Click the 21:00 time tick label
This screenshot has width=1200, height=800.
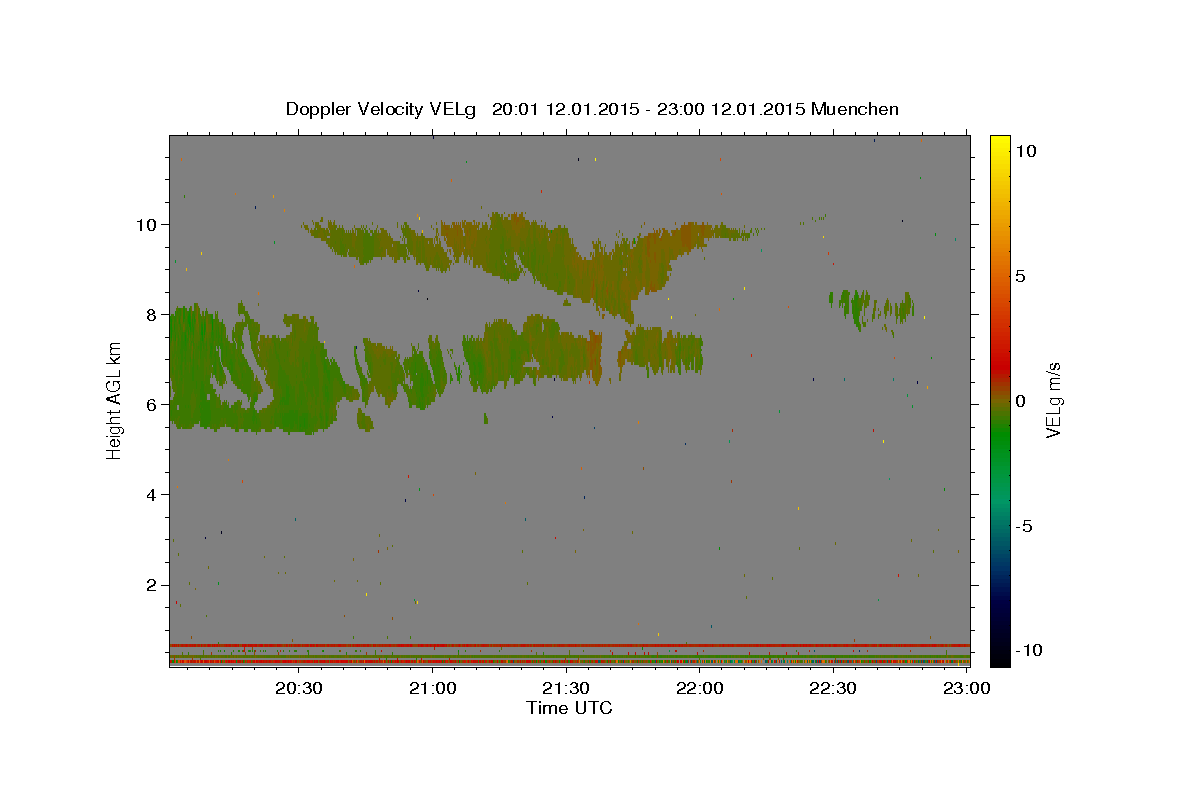[x=432, y=688]
